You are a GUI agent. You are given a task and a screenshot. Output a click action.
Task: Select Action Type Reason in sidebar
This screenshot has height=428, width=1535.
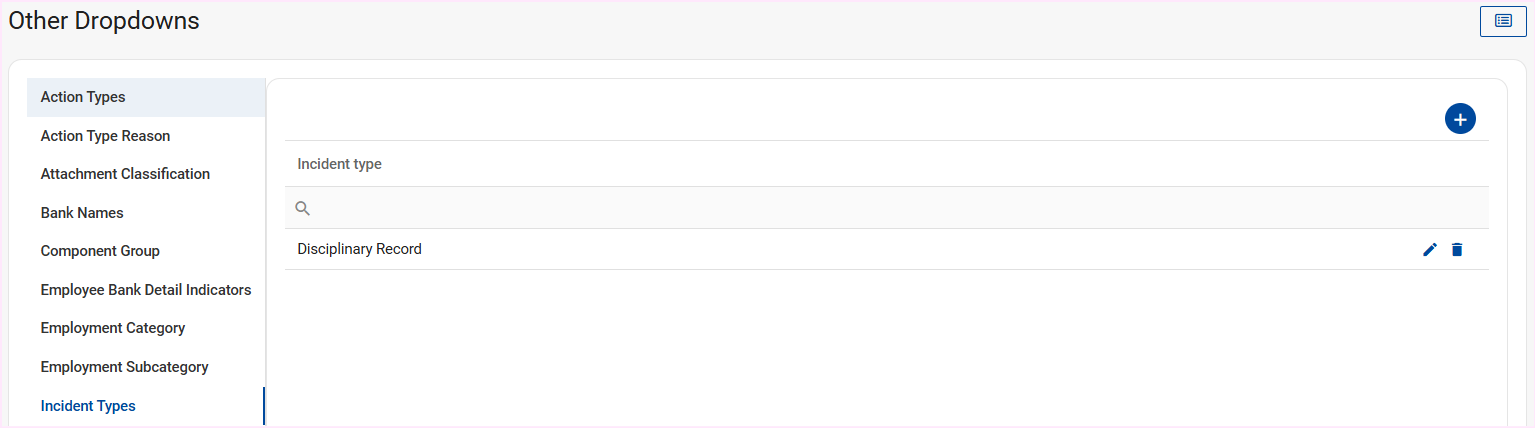105,136
